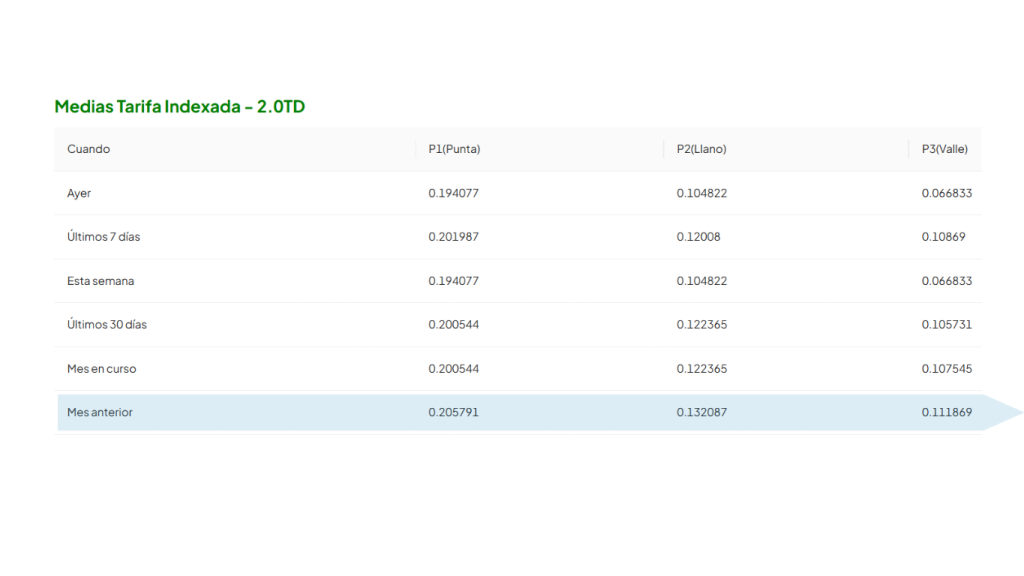The image size is (1024, 576).
Task: Select the P3 value 0.107545
Action: coord(946,369)
